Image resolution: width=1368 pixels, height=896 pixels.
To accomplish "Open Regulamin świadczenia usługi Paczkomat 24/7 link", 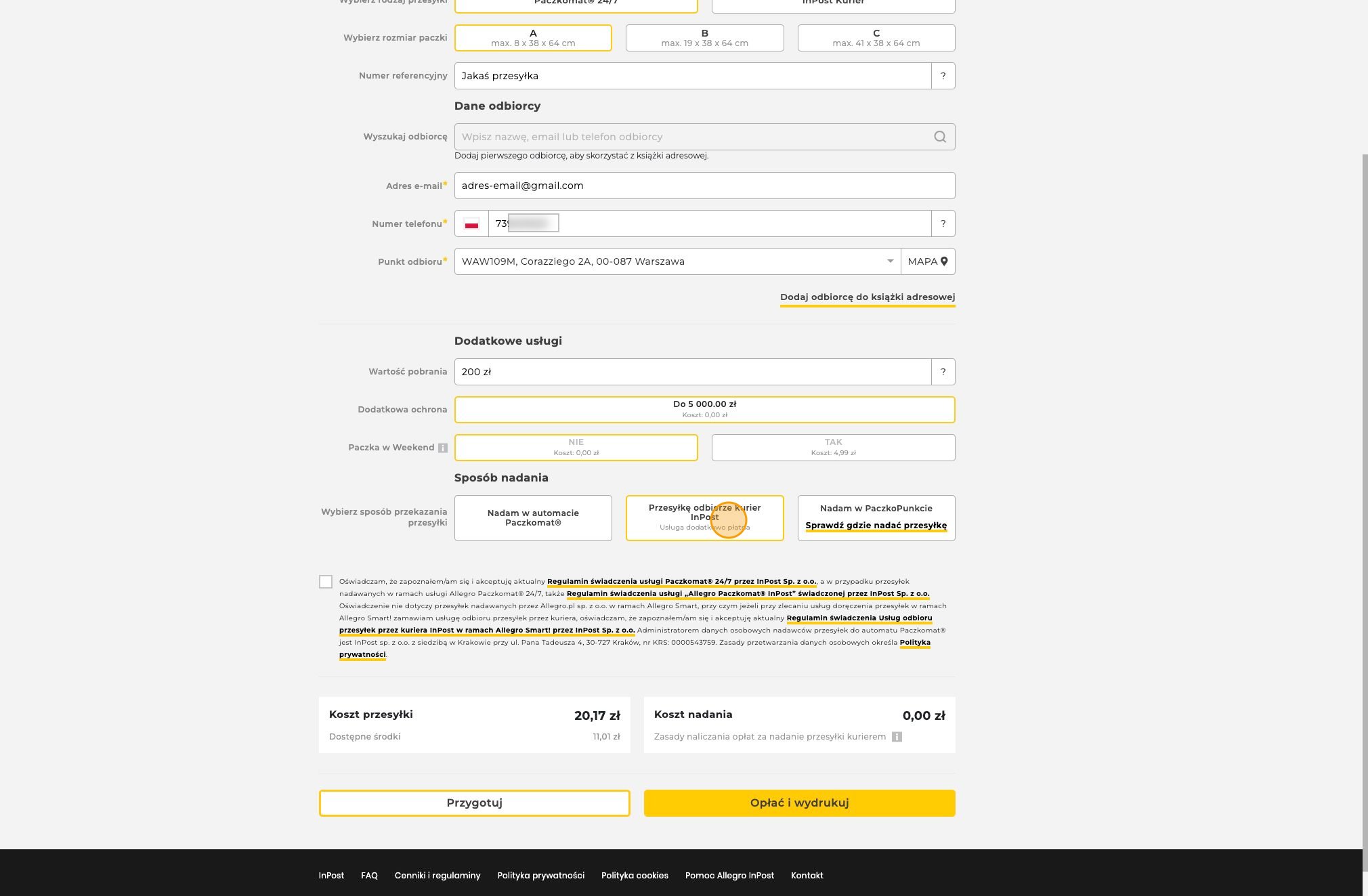I will click(x=682, y=582).
